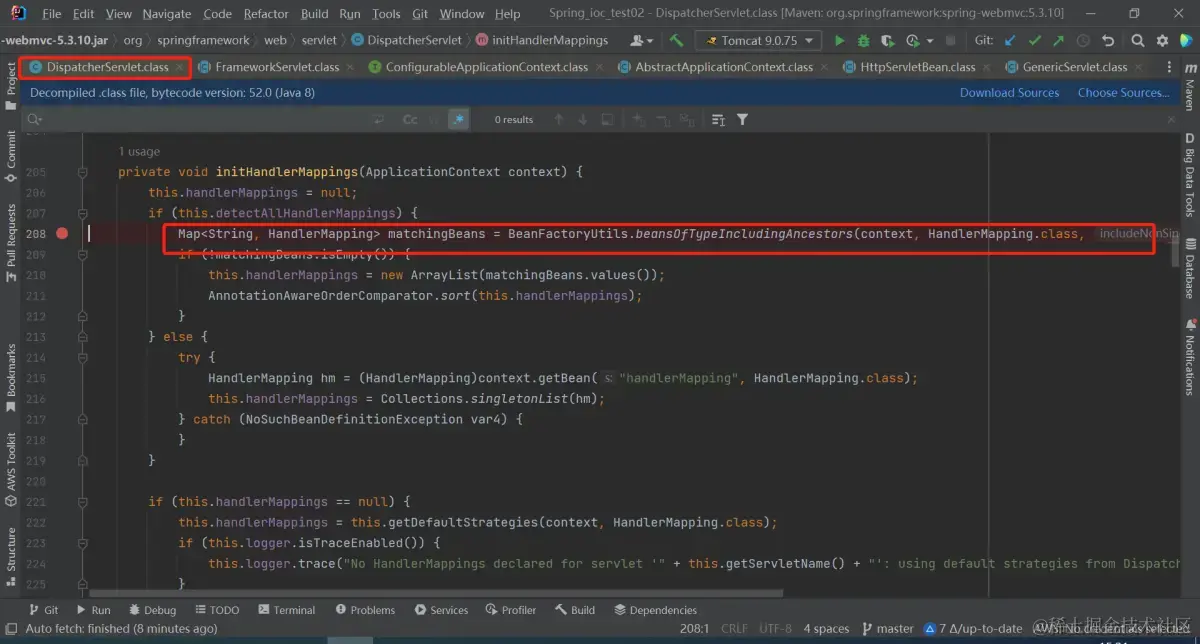The height and width of the screenshot is (644, 1200).
Task: Open the Navigate menu
Action: pyautogui.click(x=166, y=14)
